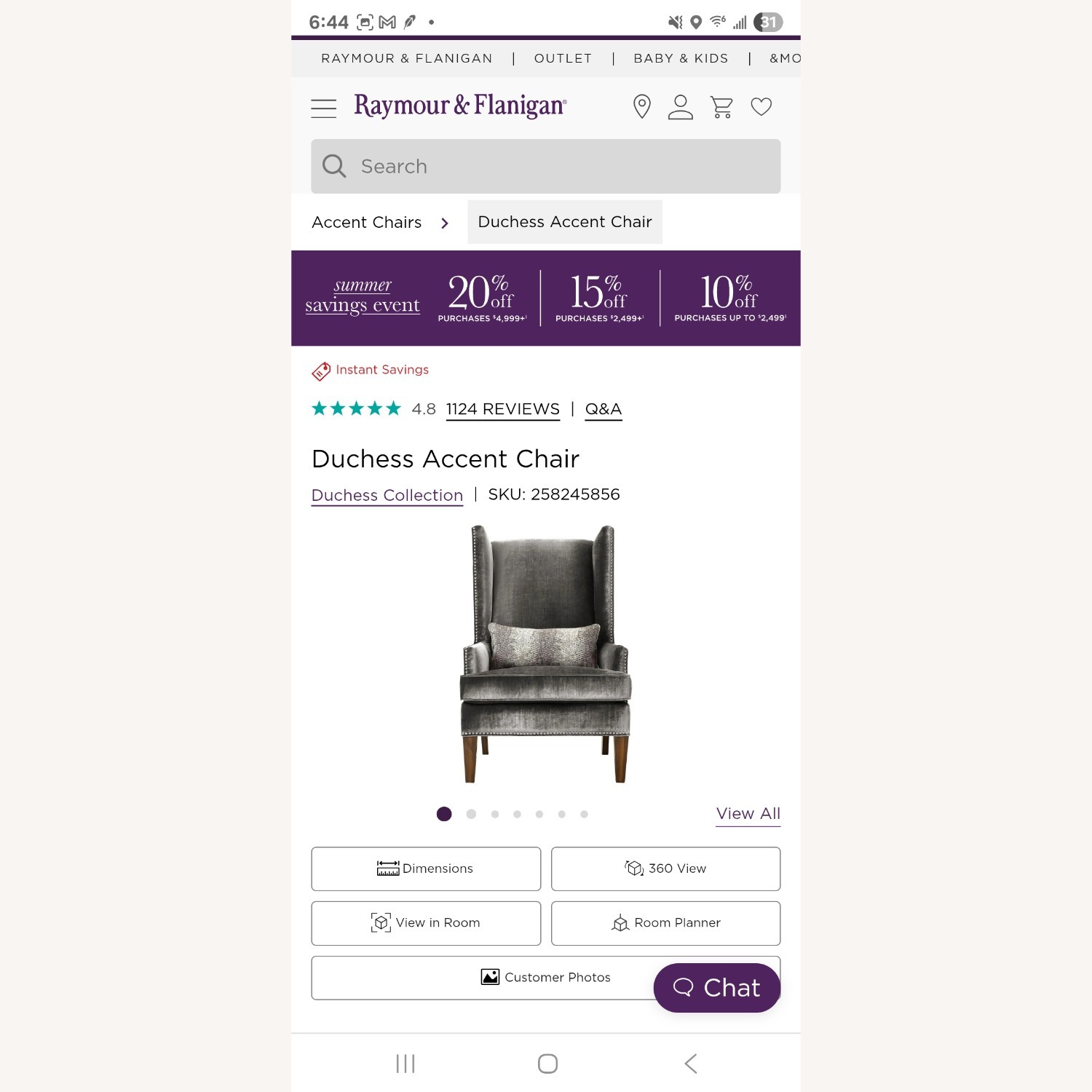Launch 360 View with the cube icon

pyautogui.click(x=633, y=868)
